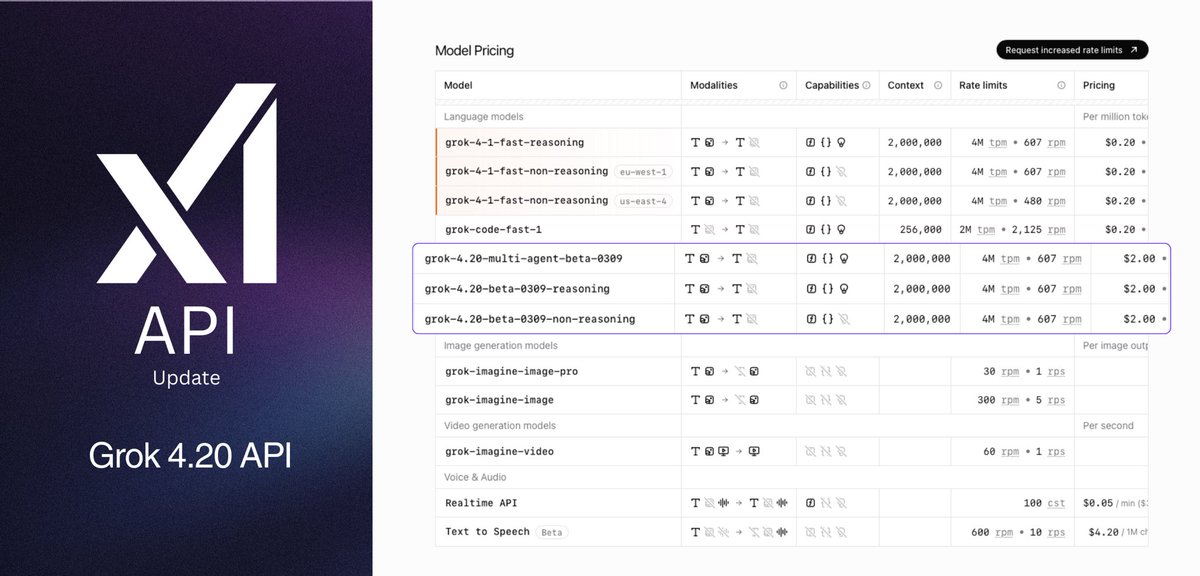
Task: Click the Model column header
Action: (458, 86)
